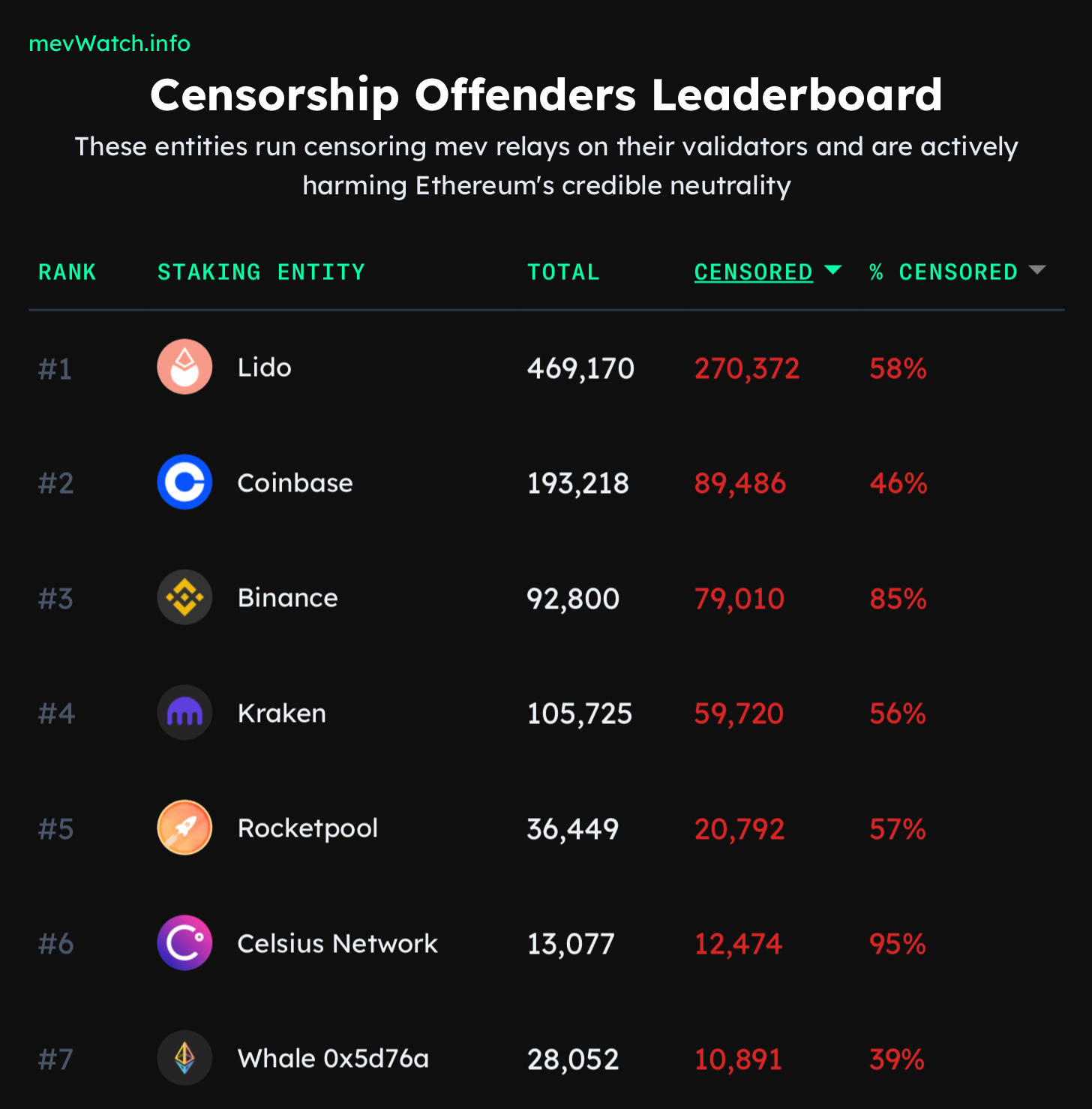Image resolution: width=1092 pixels, height=1109 pixels.
Task: Click the Rank column header
Action: point(67,272)
